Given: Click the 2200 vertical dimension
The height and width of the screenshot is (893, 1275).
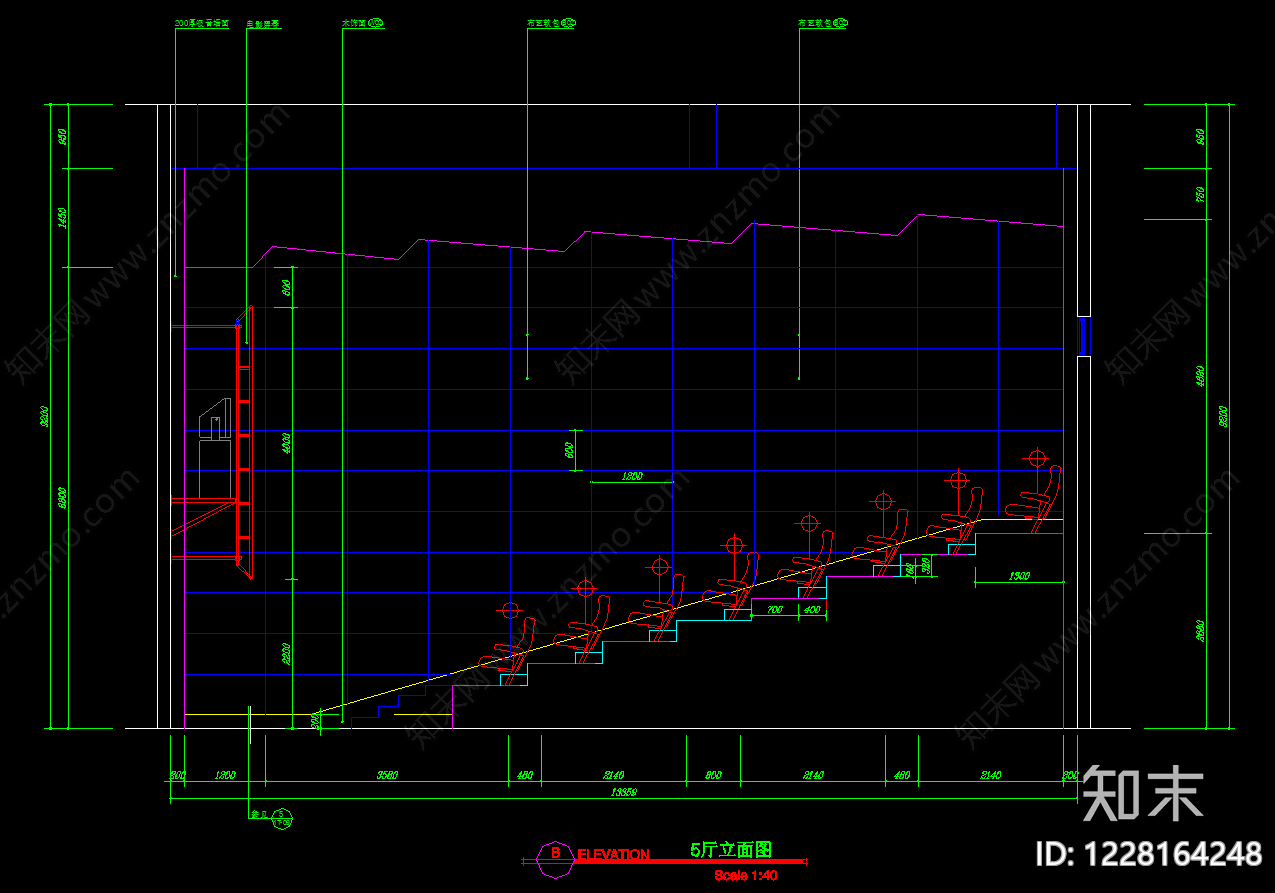Looking at the screenshot, I should [287, 654].
